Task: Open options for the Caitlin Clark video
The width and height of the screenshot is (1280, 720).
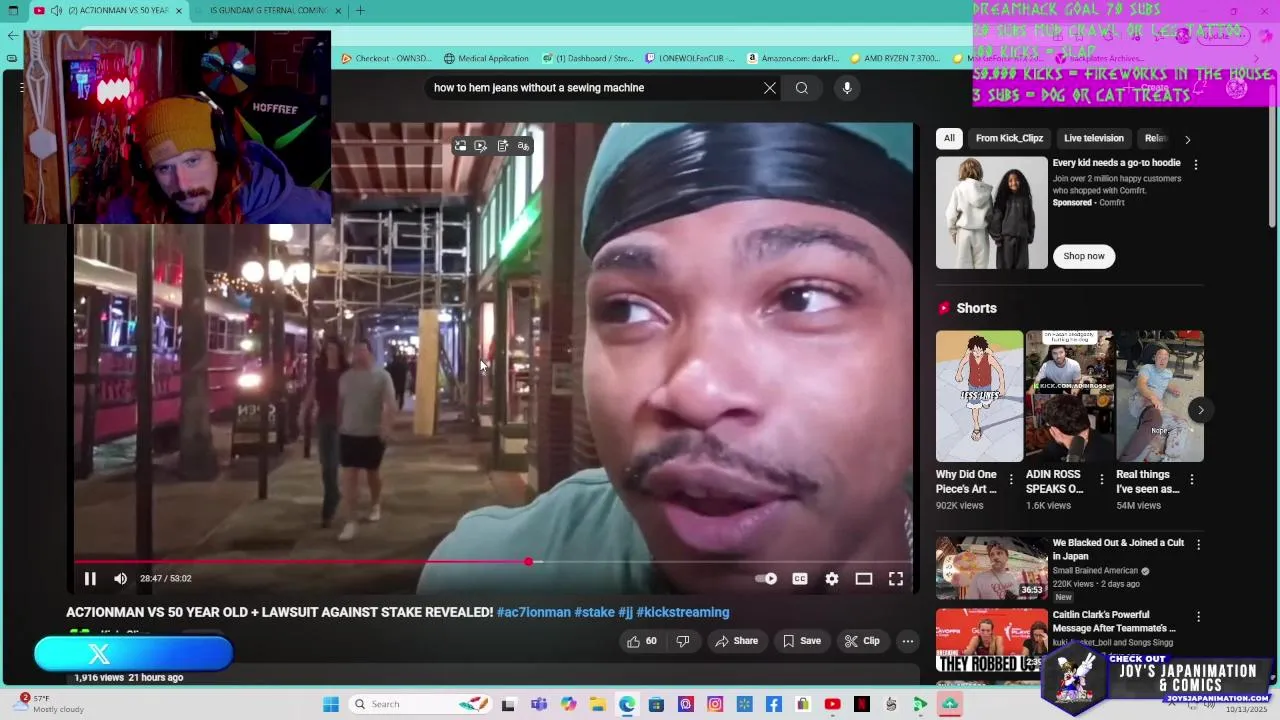Action: 1198,617
